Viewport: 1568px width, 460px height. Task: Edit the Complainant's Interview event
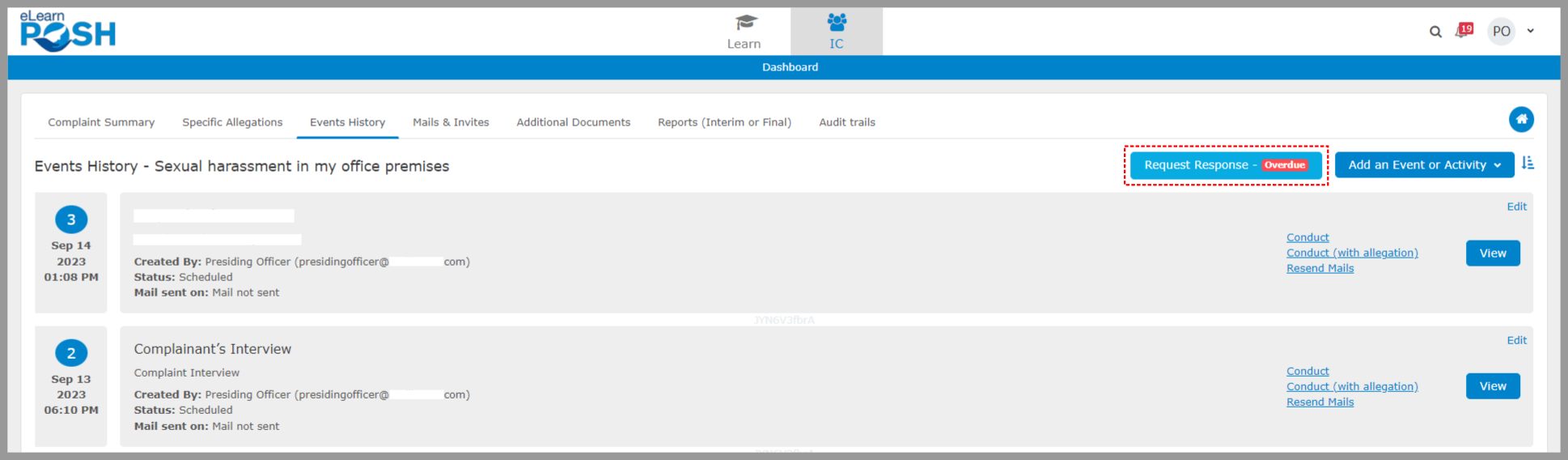pyautogui.click(x=1516, y=340)
